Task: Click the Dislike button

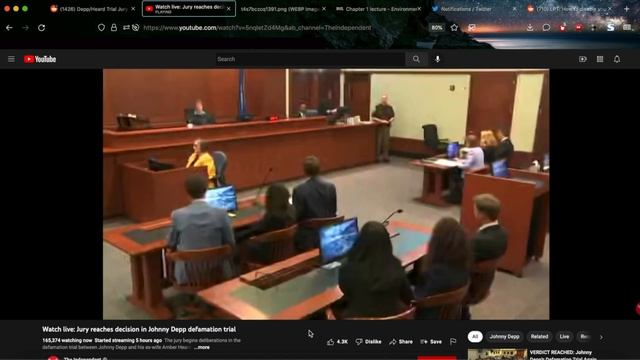Action: (x=369, y=342)
